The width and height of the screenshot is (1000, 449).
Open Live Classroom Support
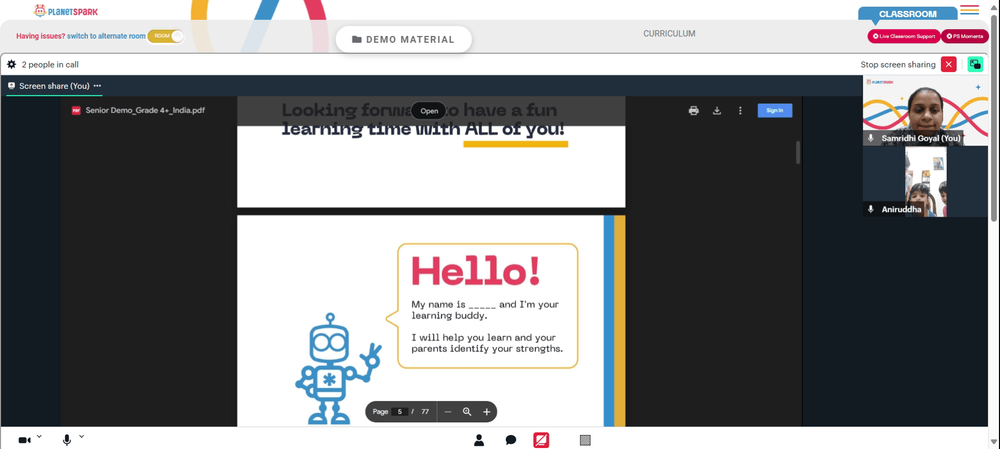click(x=903, y=36)
